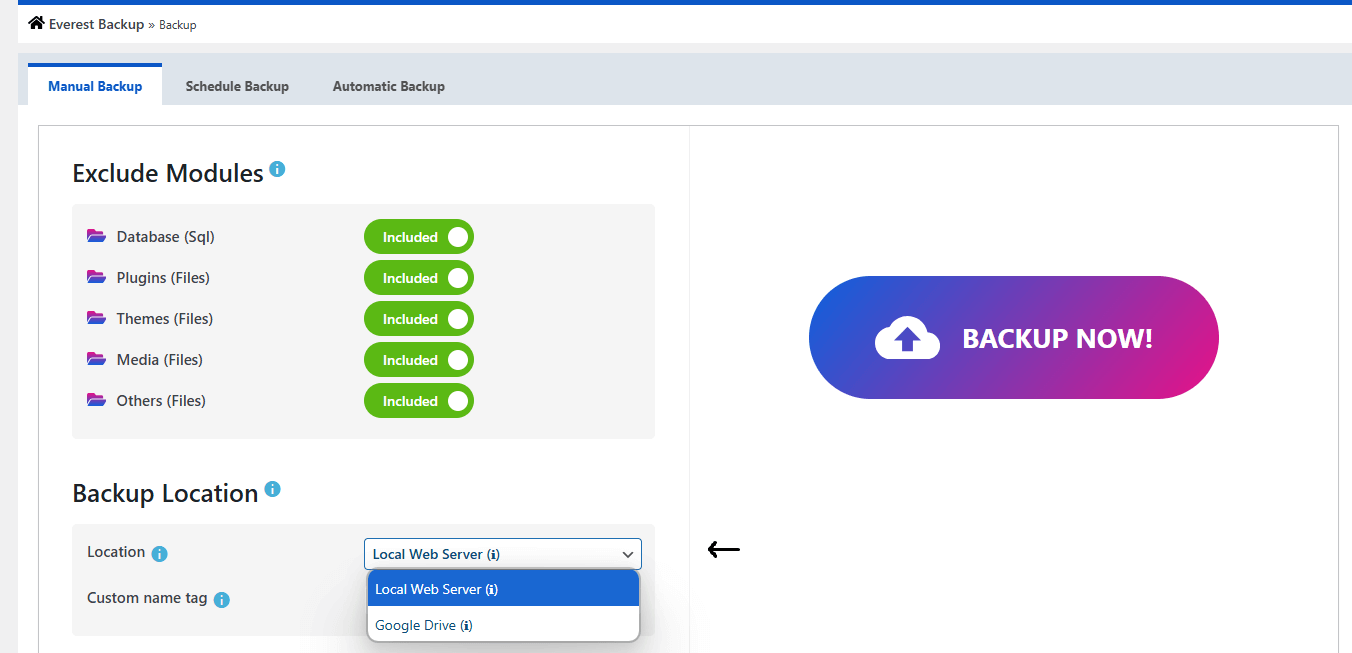The image size is (1352, 653).
Task: Click the folder icon beside Media (Files)
Action: pos(96,360)
